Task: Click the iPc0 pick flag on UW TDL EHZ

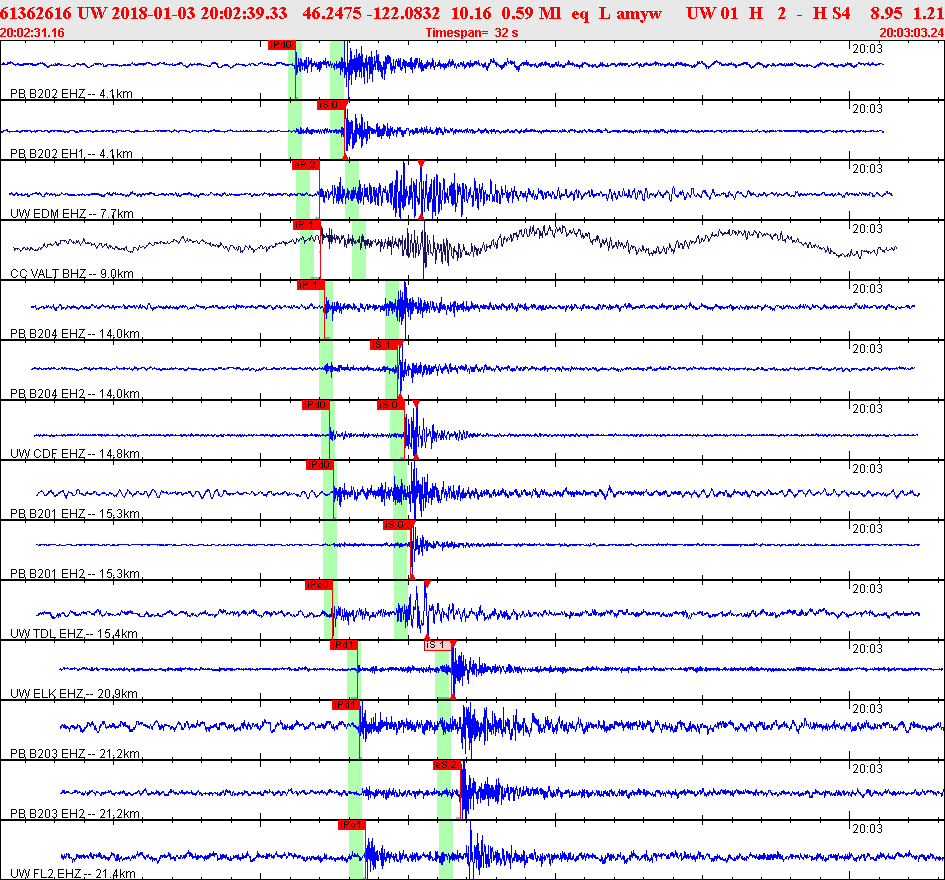Action: tap(319, 585)
